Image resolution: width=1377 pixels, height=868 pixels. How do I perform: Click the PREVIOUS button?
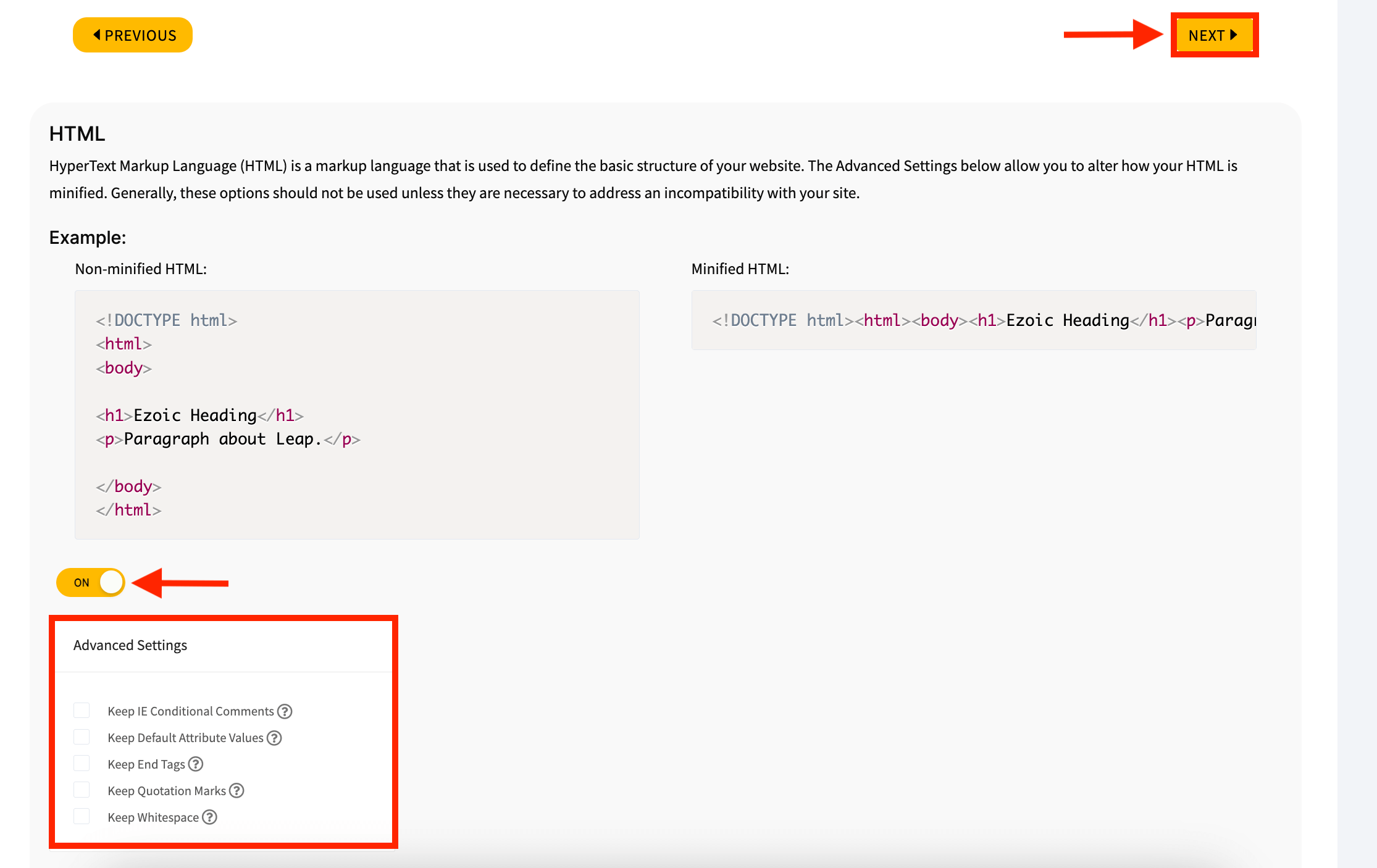pos(133,35)
